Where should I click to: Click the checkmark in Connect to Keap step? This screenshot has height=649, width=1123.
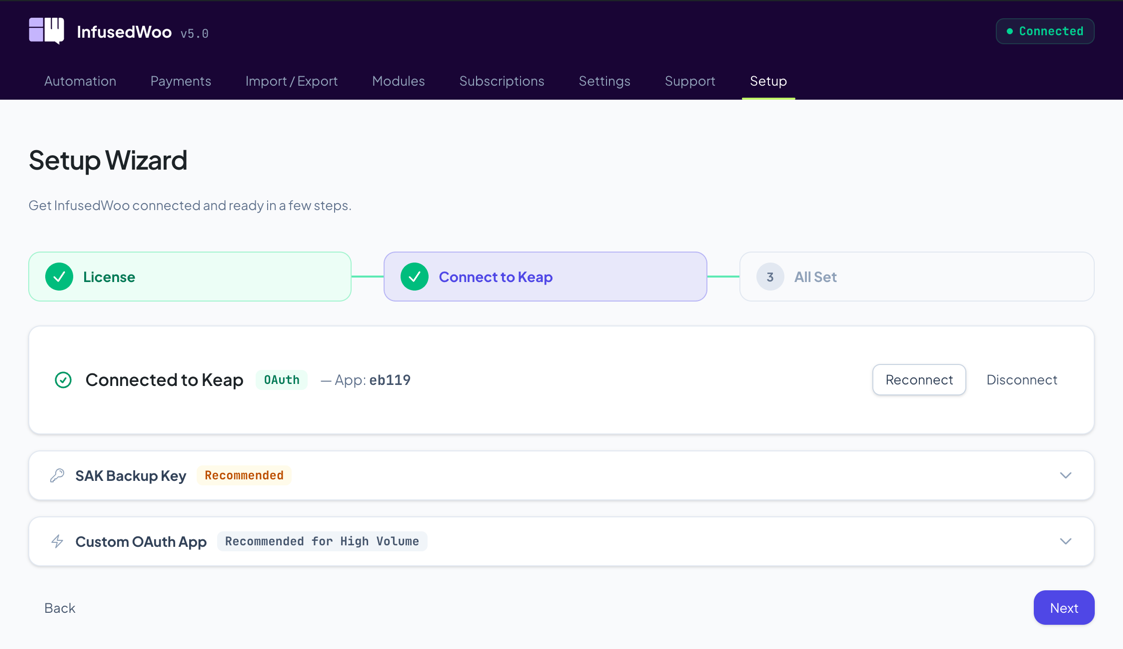point(414,276)
